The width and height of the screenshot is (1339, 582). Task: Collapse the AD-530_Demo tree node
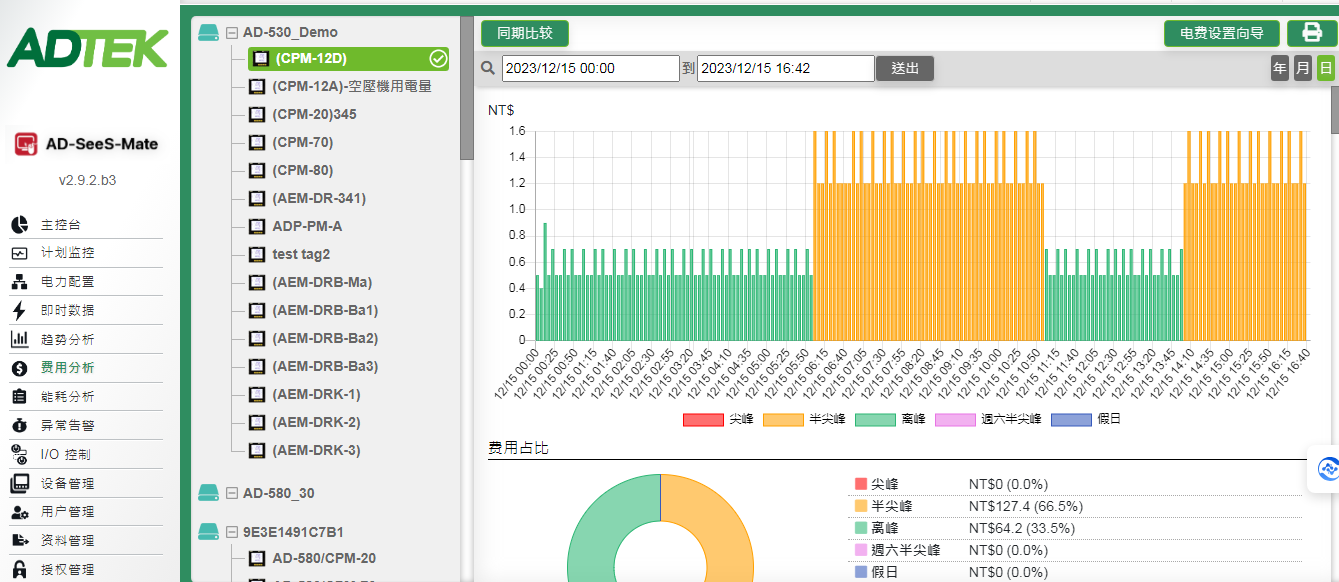[x=232, y=33]
